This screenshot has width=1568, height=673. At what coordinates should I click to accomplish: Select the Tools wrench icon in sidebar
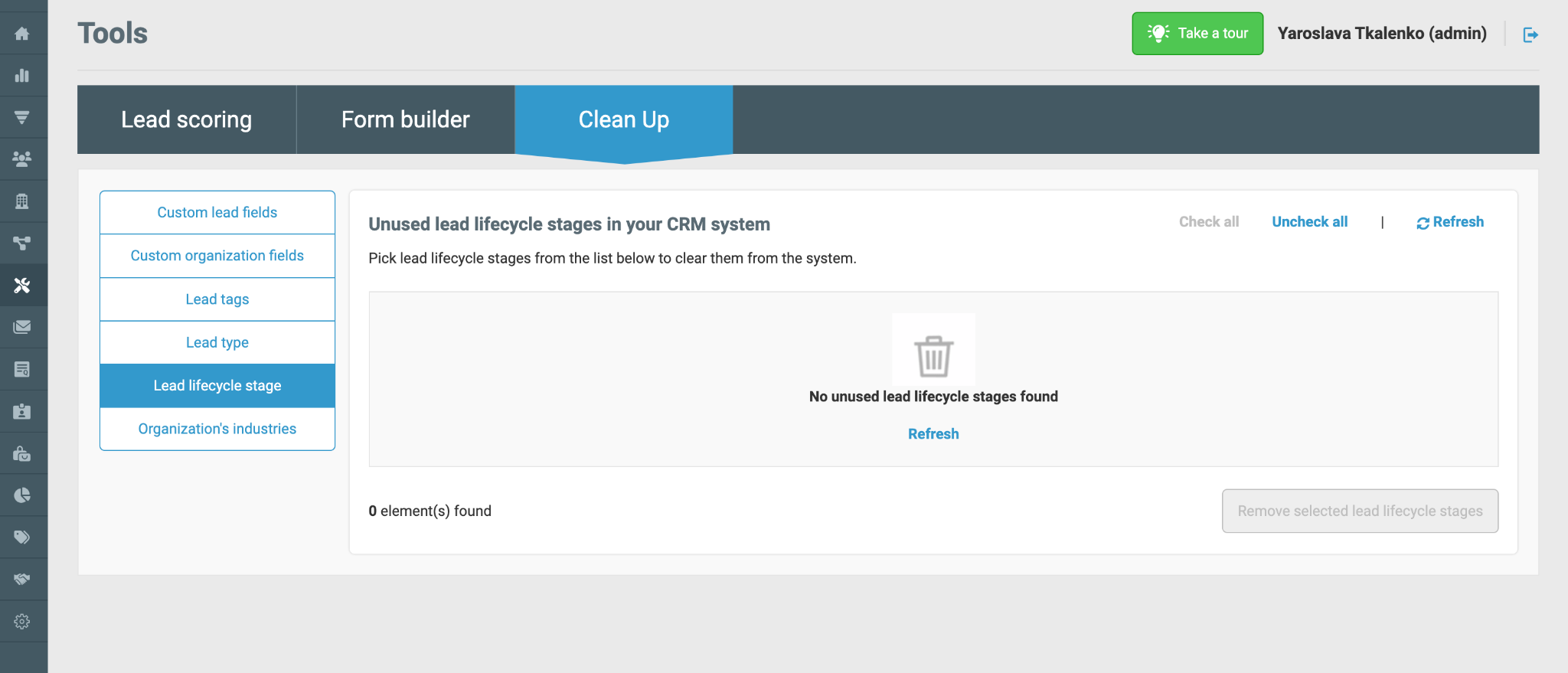pyautogui.click(x=22, y=286)
